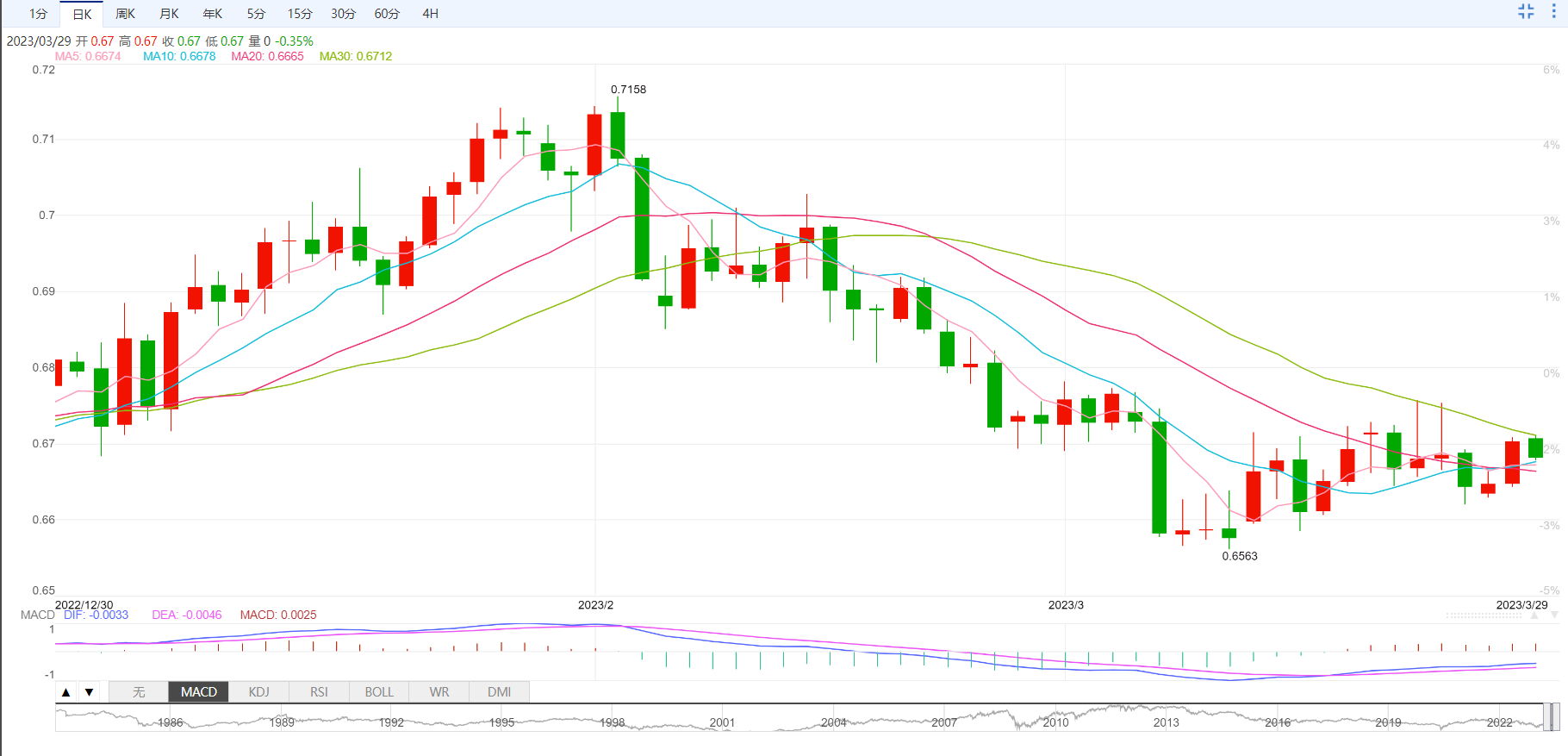Viewport: 1568px width, 756px height.
Task: Choose the DMI indicator tab
Action: (x=499, y=692)
